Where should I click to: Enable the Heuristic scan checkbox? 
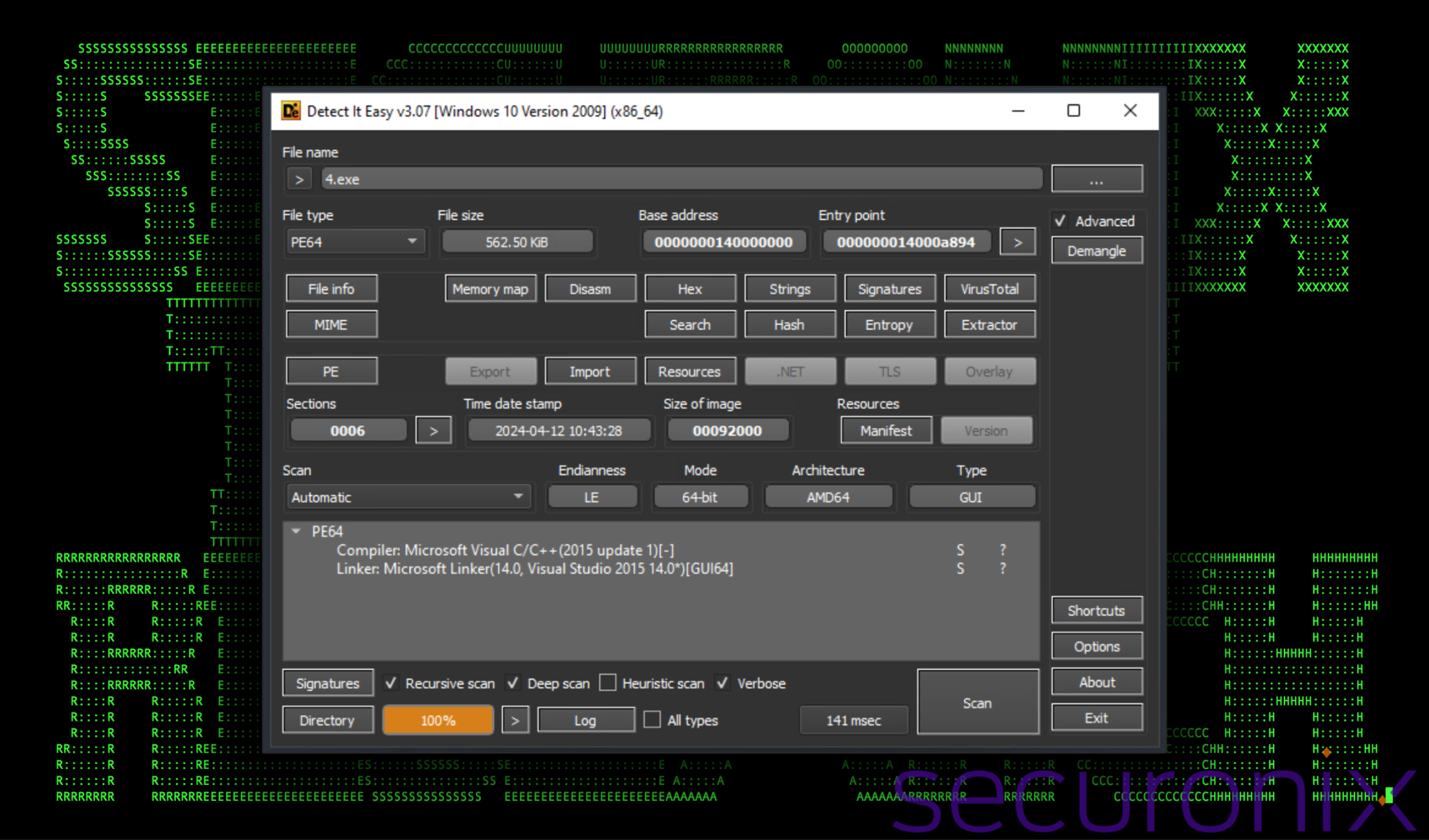tap(608, 683)
